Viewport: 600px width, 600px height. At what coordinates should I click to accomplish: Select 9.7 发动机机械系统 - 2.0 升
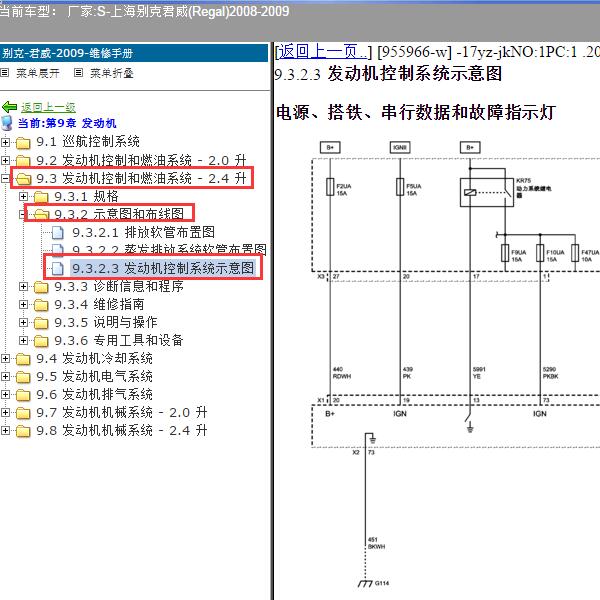122,412
